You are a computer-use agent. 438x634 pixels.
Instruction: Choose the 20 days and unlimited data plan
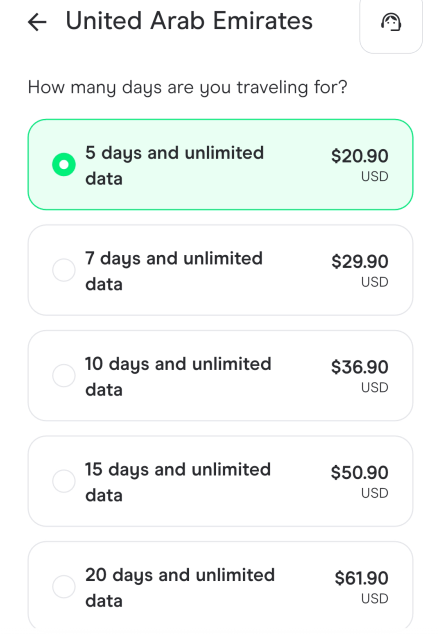pyautogui.click(x=220, y=587)
